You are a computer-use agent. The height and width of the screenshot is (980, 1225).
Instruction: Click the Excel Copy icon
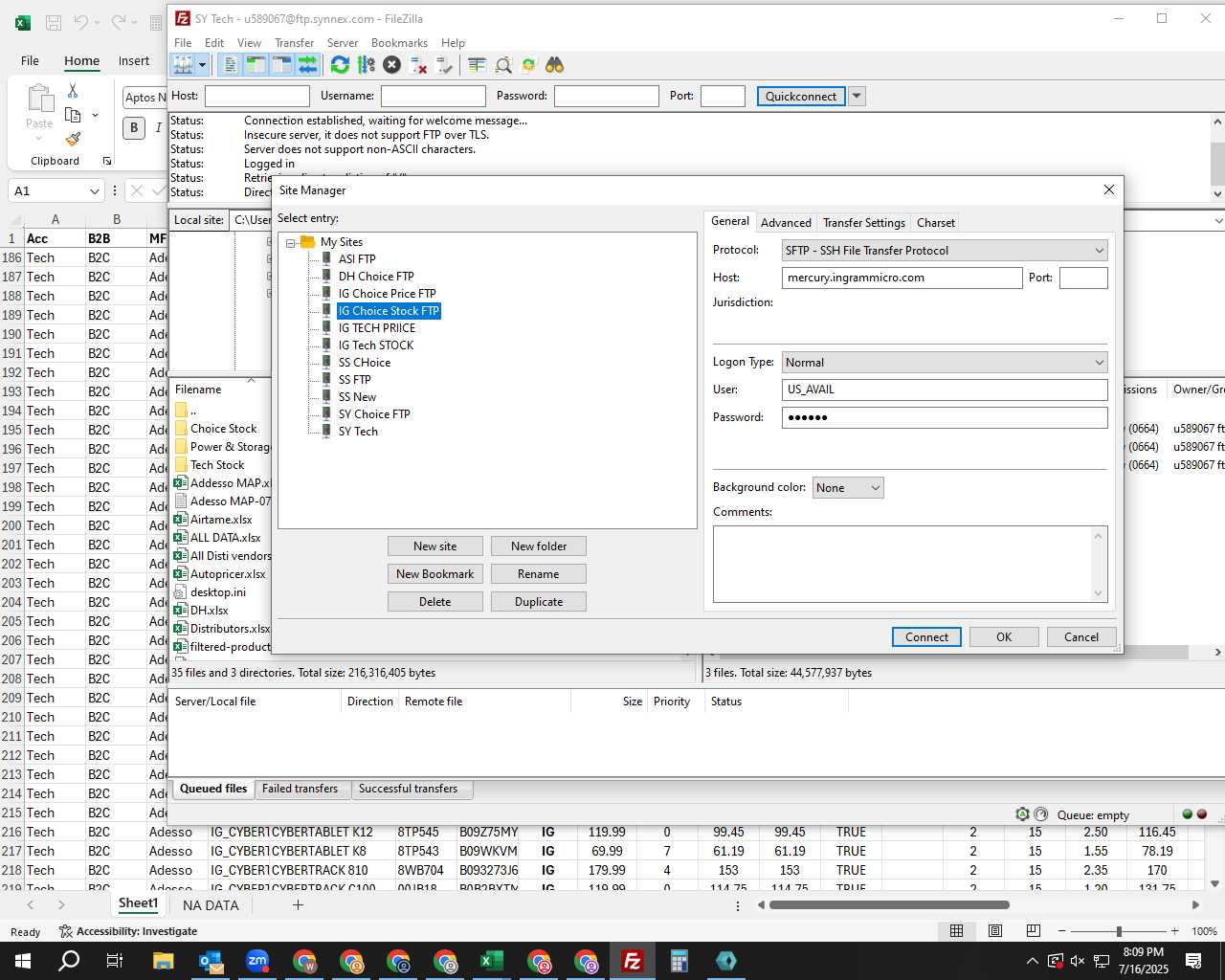[x=73, y=115]
